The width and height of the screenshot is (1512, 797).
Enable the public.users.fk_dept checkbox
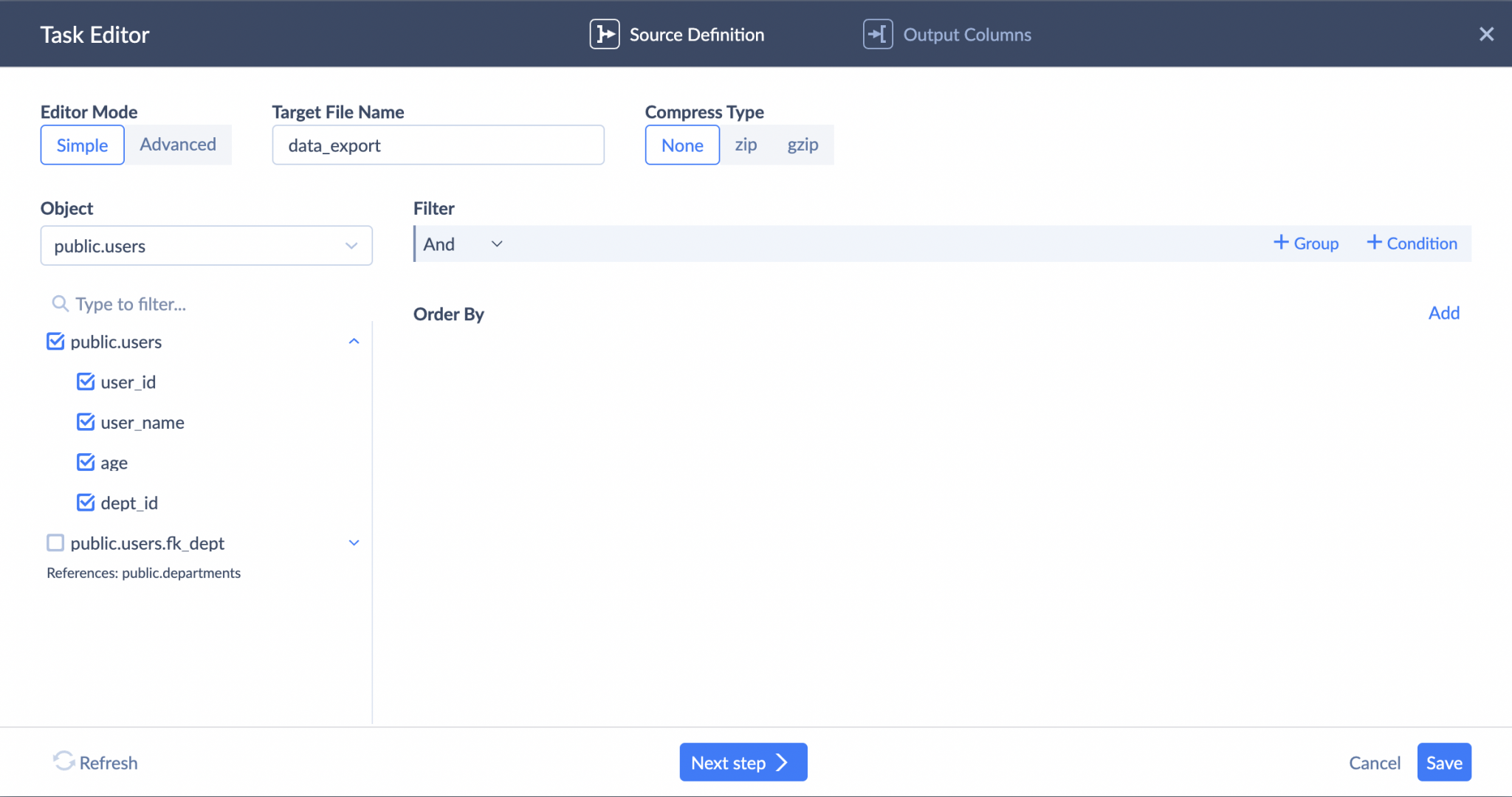pos(55,542)
